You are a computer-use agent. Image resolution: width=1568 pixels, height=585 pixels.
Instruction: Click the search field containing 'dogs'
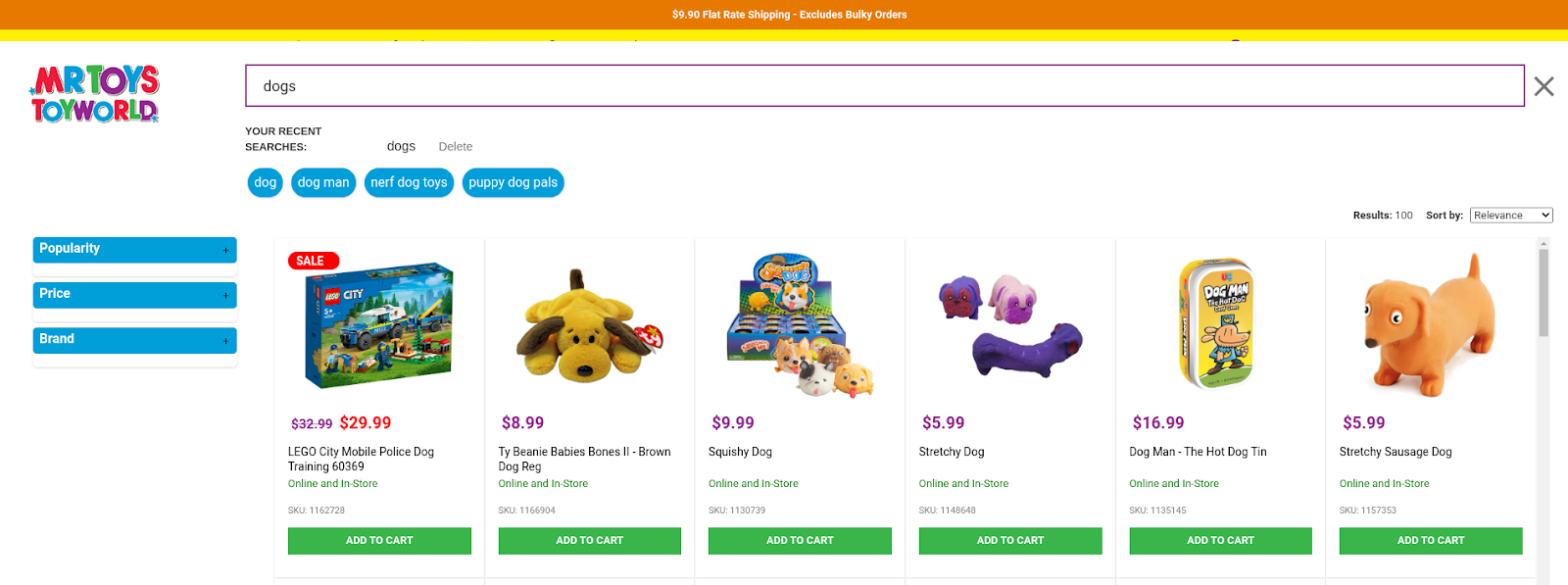tap(884, 86)
